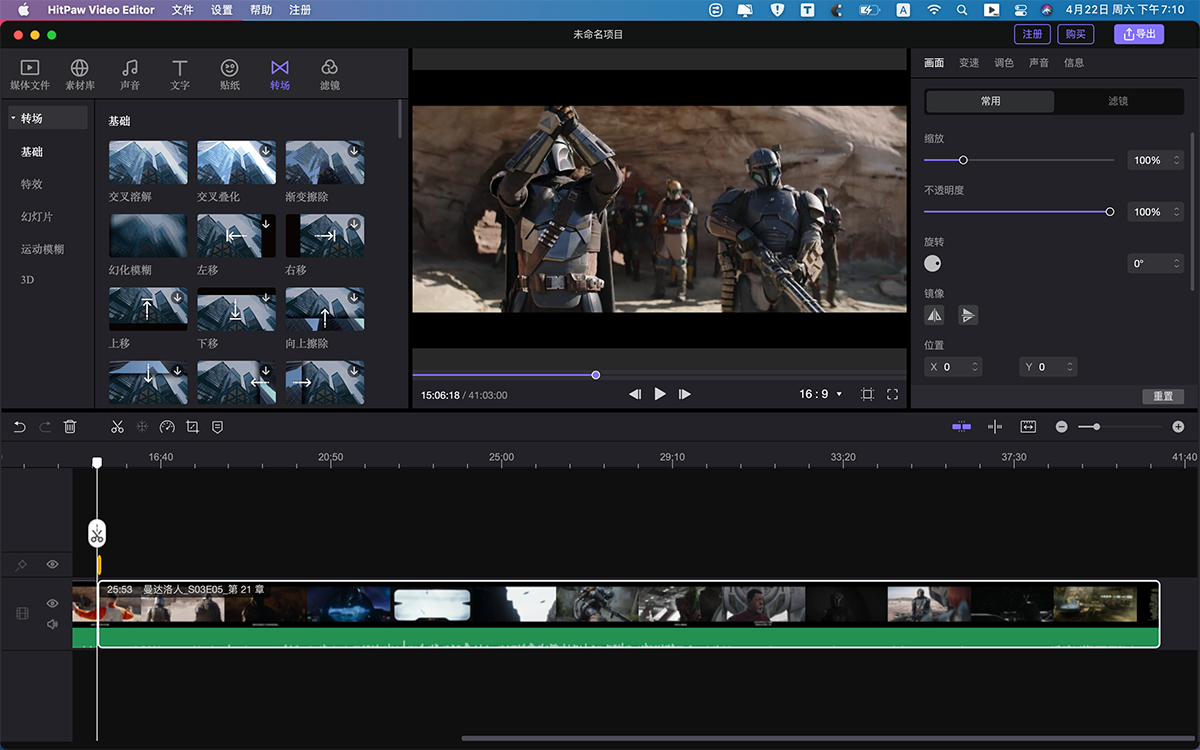Play the video preview

click(x=660, y=394)
